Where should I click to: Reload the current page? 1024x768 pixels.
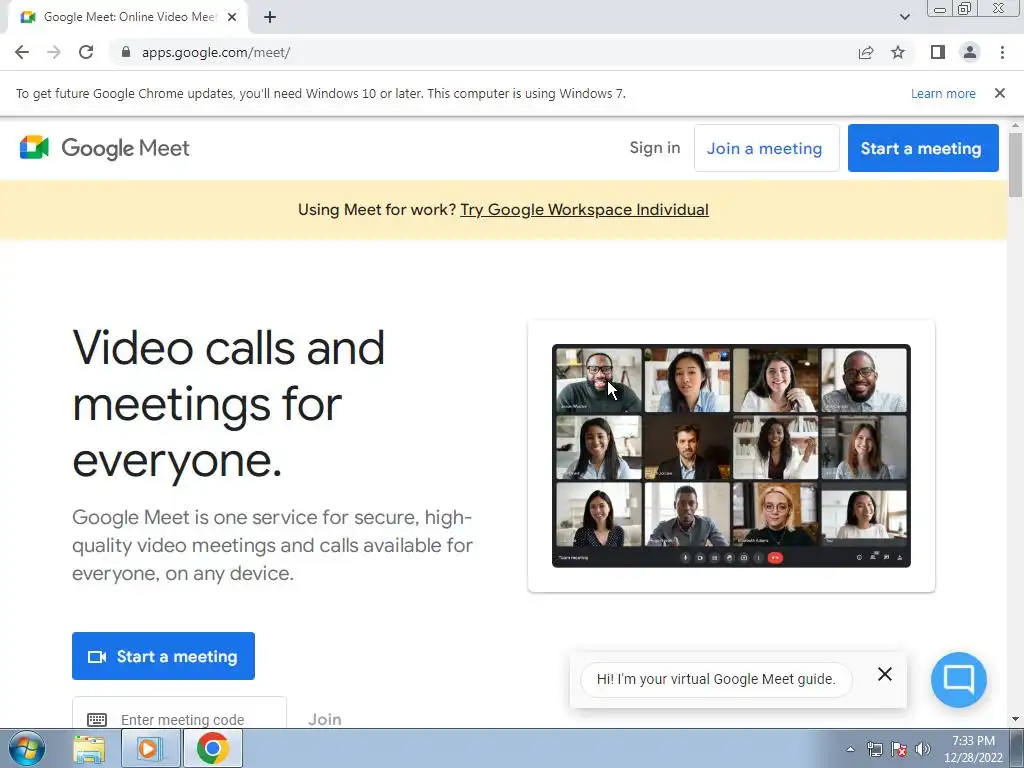(x=86, y=52)
